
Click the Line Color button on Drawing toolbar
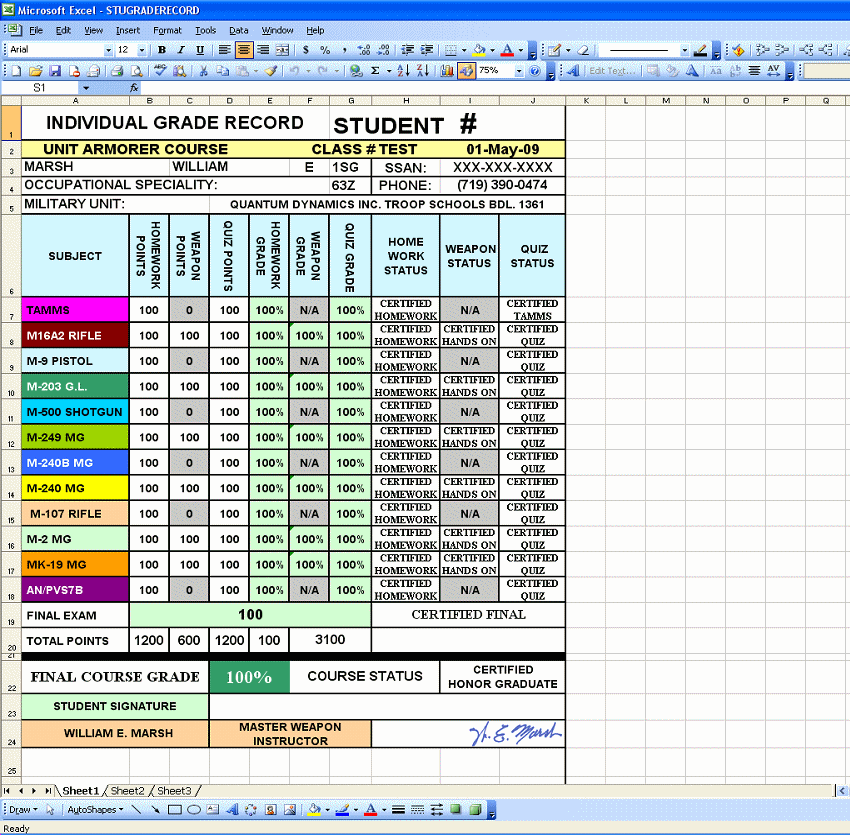pos(342,810)
